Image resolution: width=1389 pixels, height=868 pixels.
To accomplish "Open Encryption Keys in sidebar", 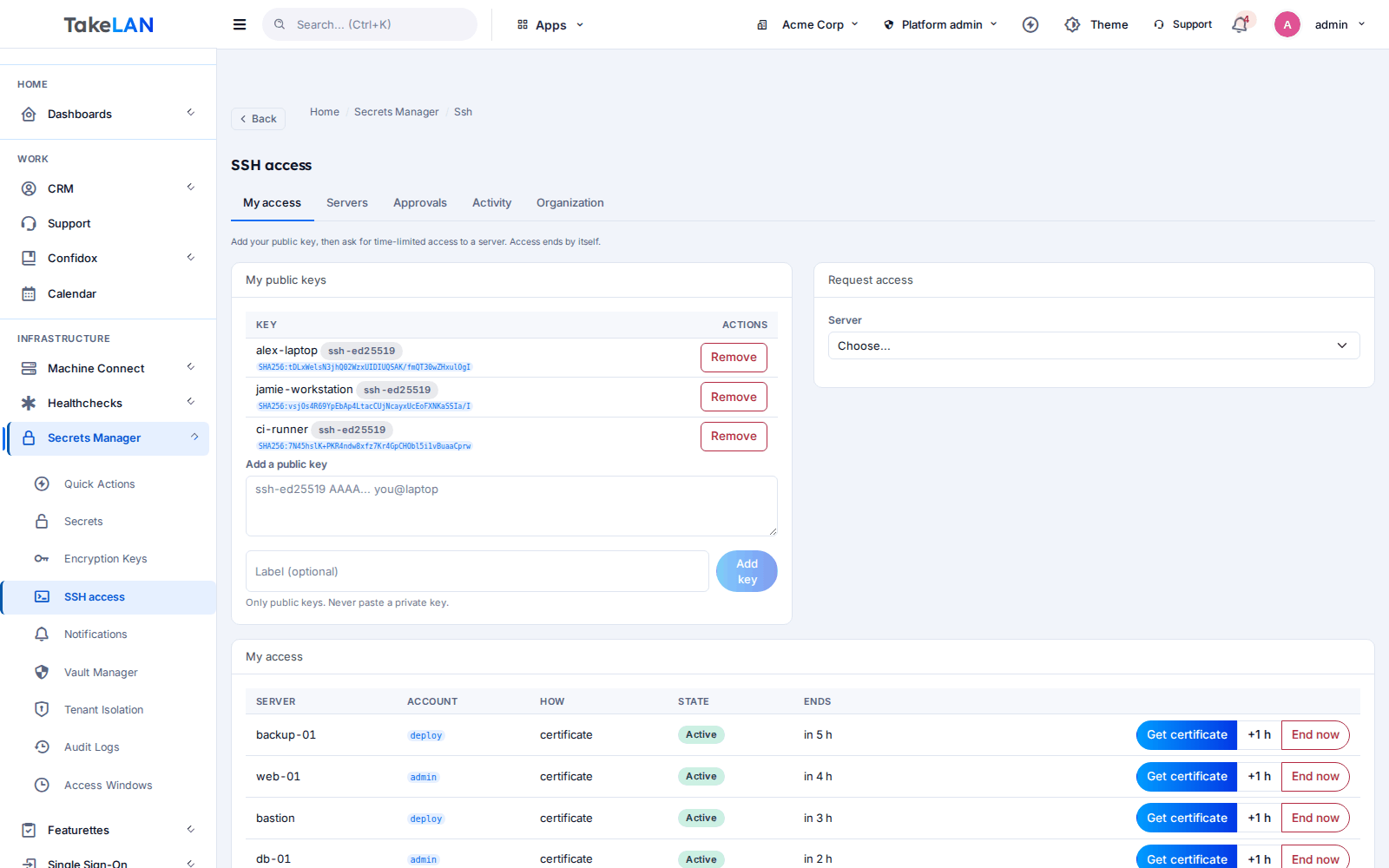I will pyautogui.click(x=106, y=558).
